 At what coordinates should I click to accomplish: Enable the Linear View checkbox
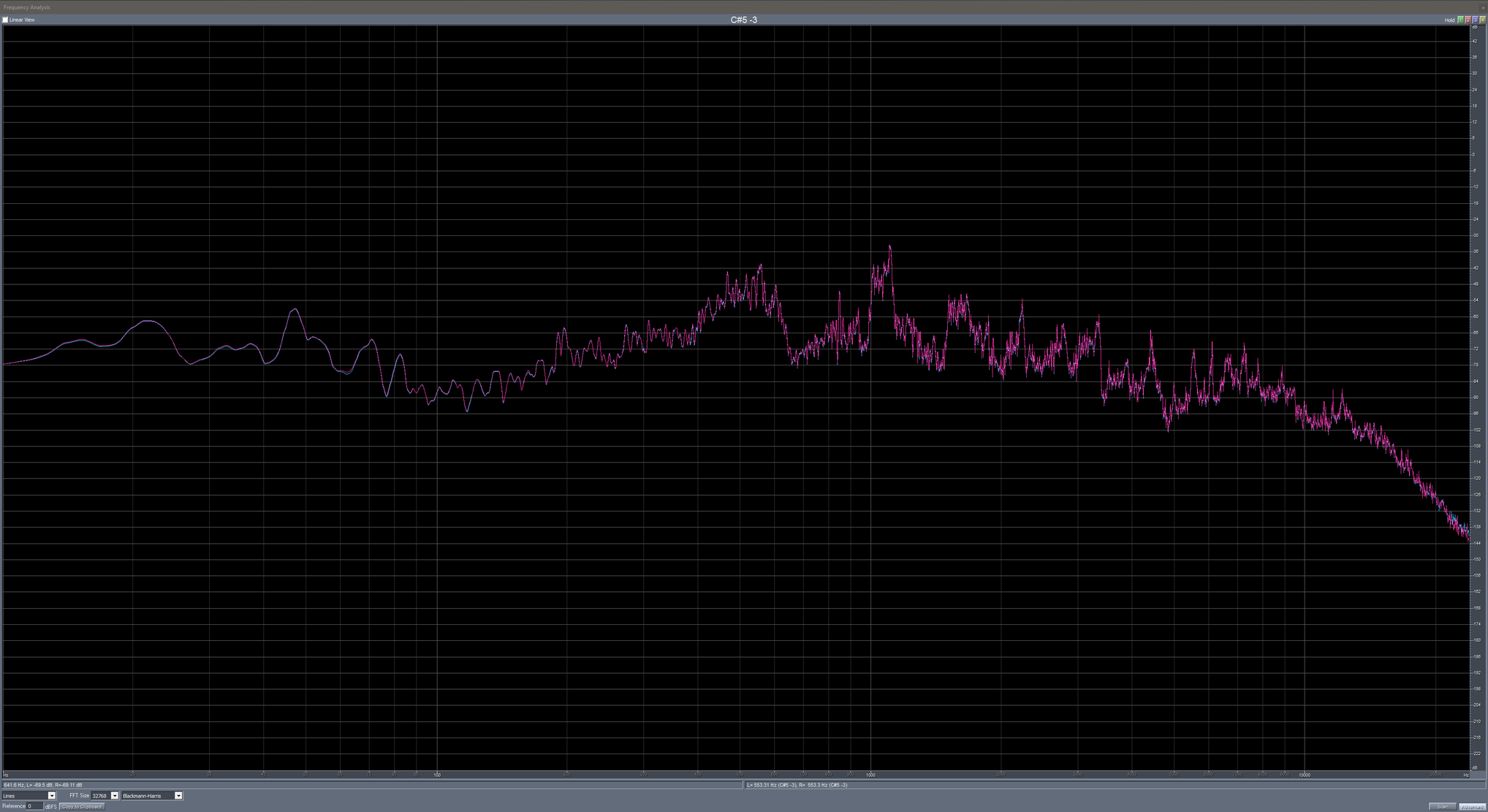5,20
